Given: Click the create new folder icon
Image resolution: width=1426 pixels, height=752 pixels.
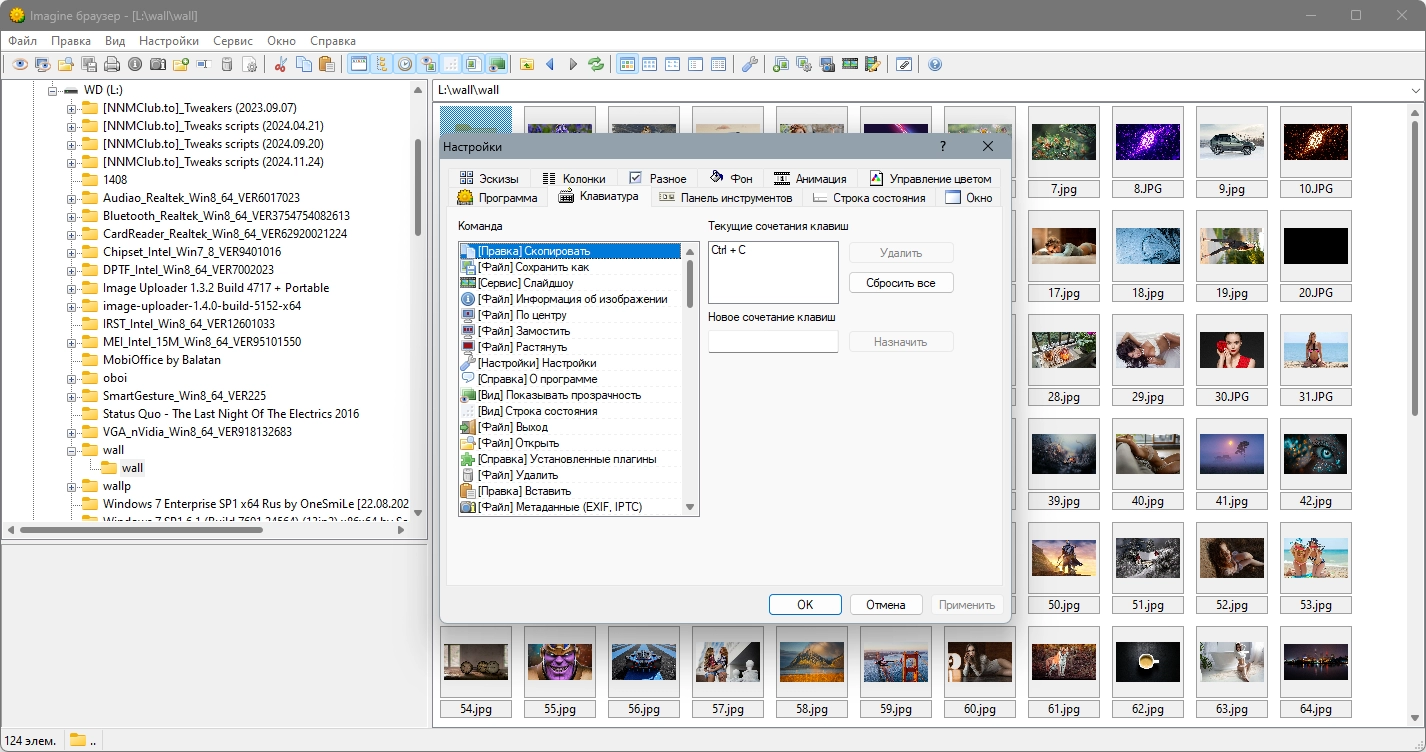Looking at the screenshot, I should point(181,65).
